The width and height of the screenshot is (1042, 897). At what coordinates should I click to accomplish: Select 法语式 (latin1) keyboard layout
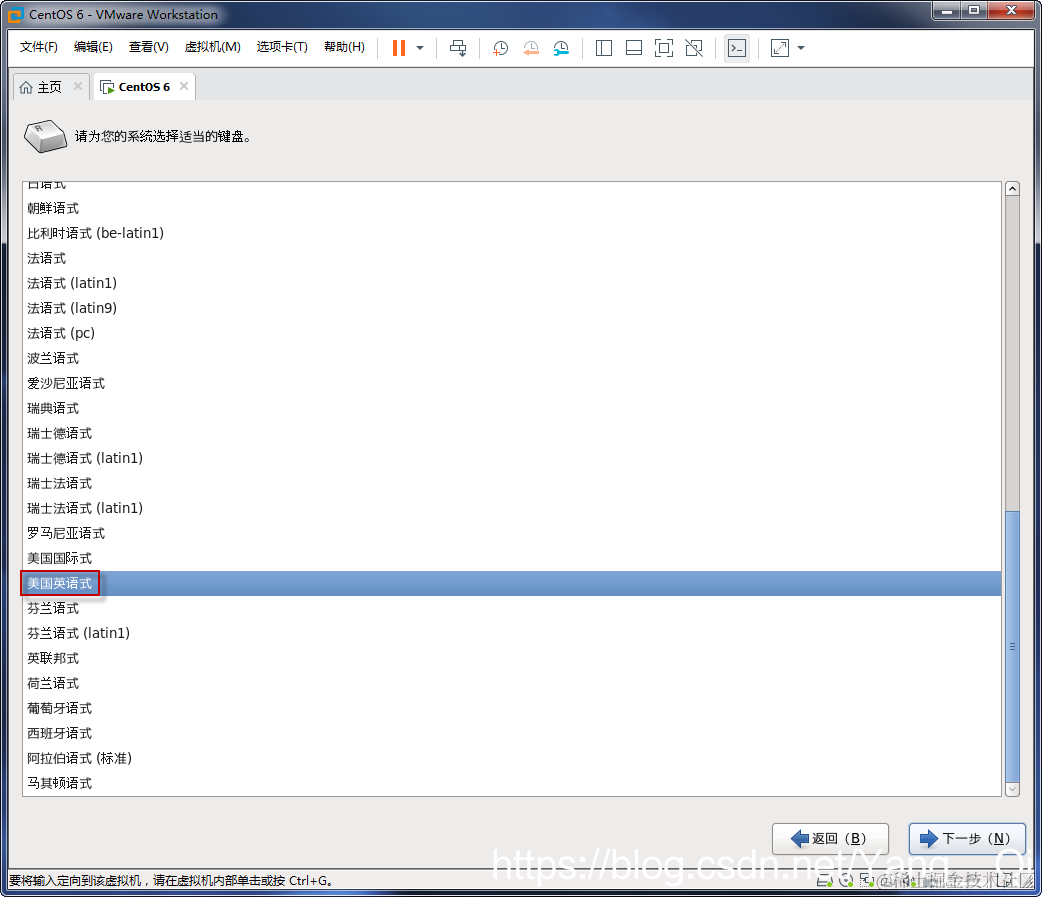(512, 283)
